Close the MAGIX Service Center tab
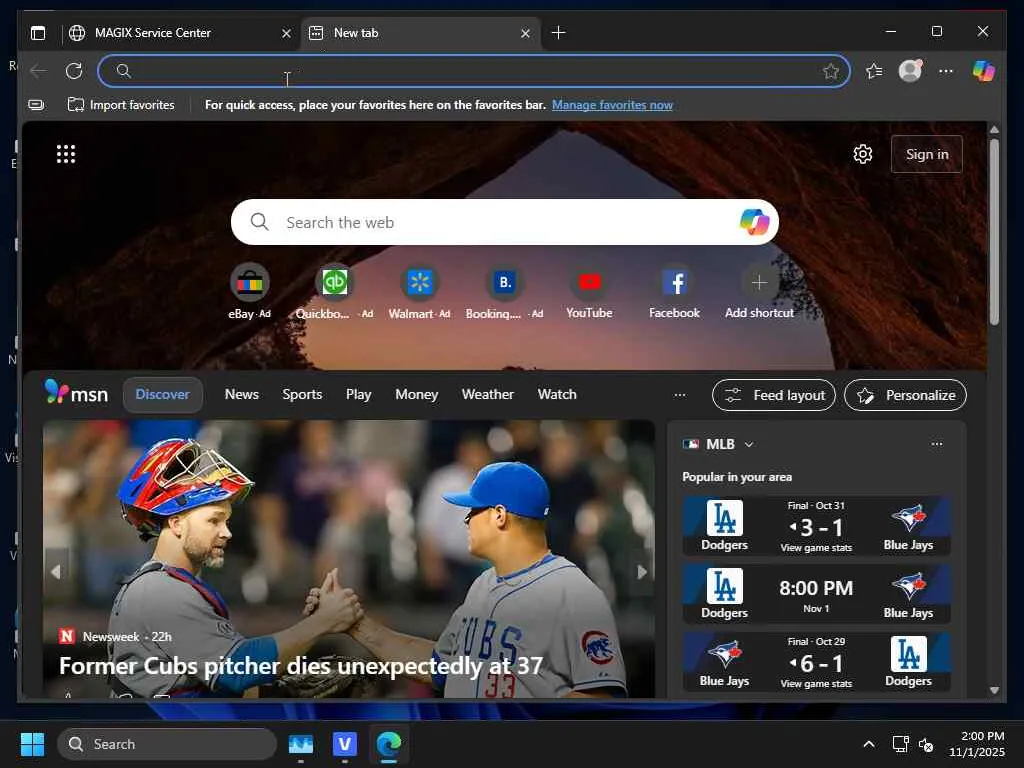This screenshot has width=1024, height=768. click(286, 33)
